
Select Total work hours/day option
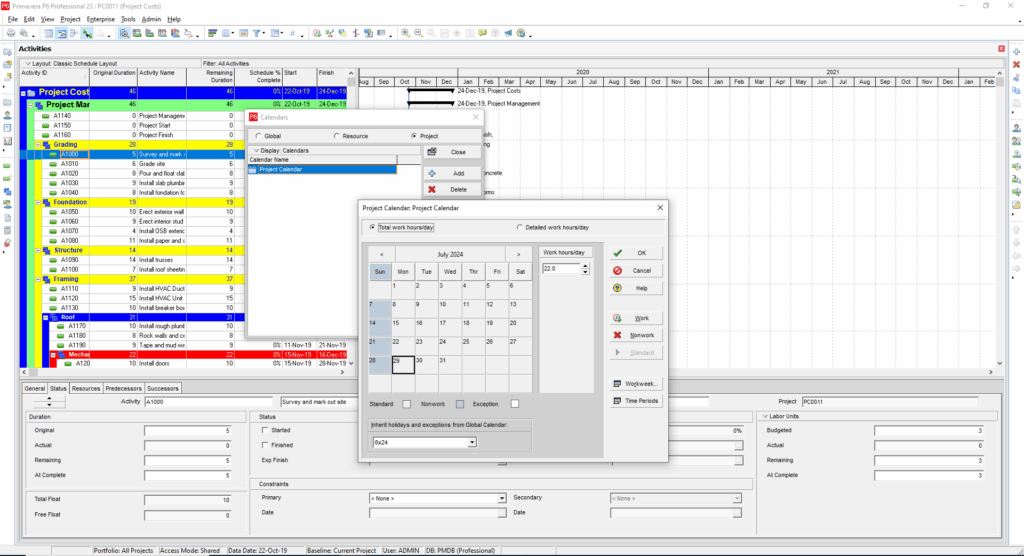(x=373, y=227)
